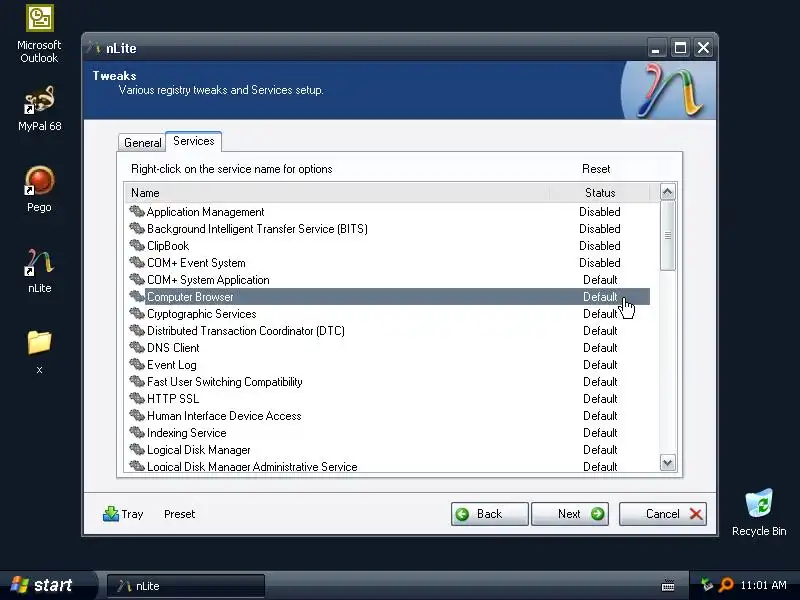This screenshot has height=600, width=800.
Task: Click Default status of Computer Browser
Action: pyautogui.click(x=600, y=296)
